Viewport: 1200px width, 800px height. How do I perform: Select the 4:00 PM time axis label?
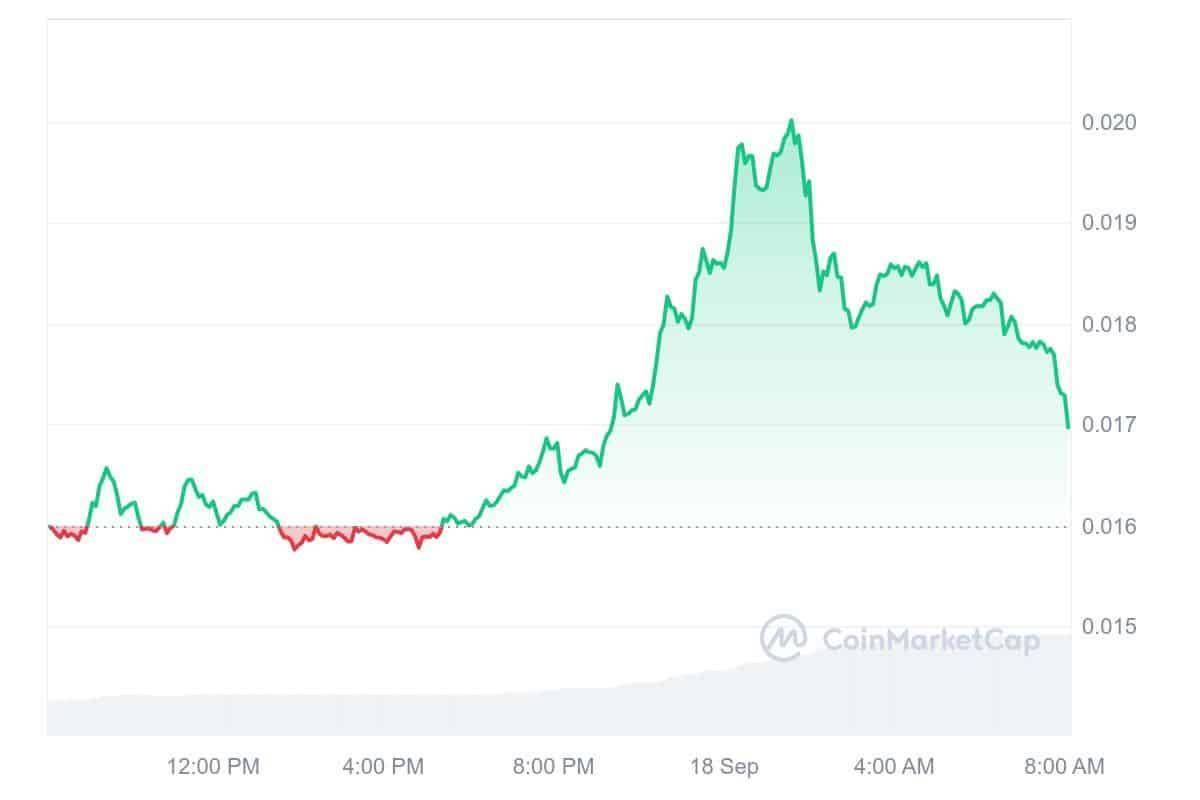(382, 767)
